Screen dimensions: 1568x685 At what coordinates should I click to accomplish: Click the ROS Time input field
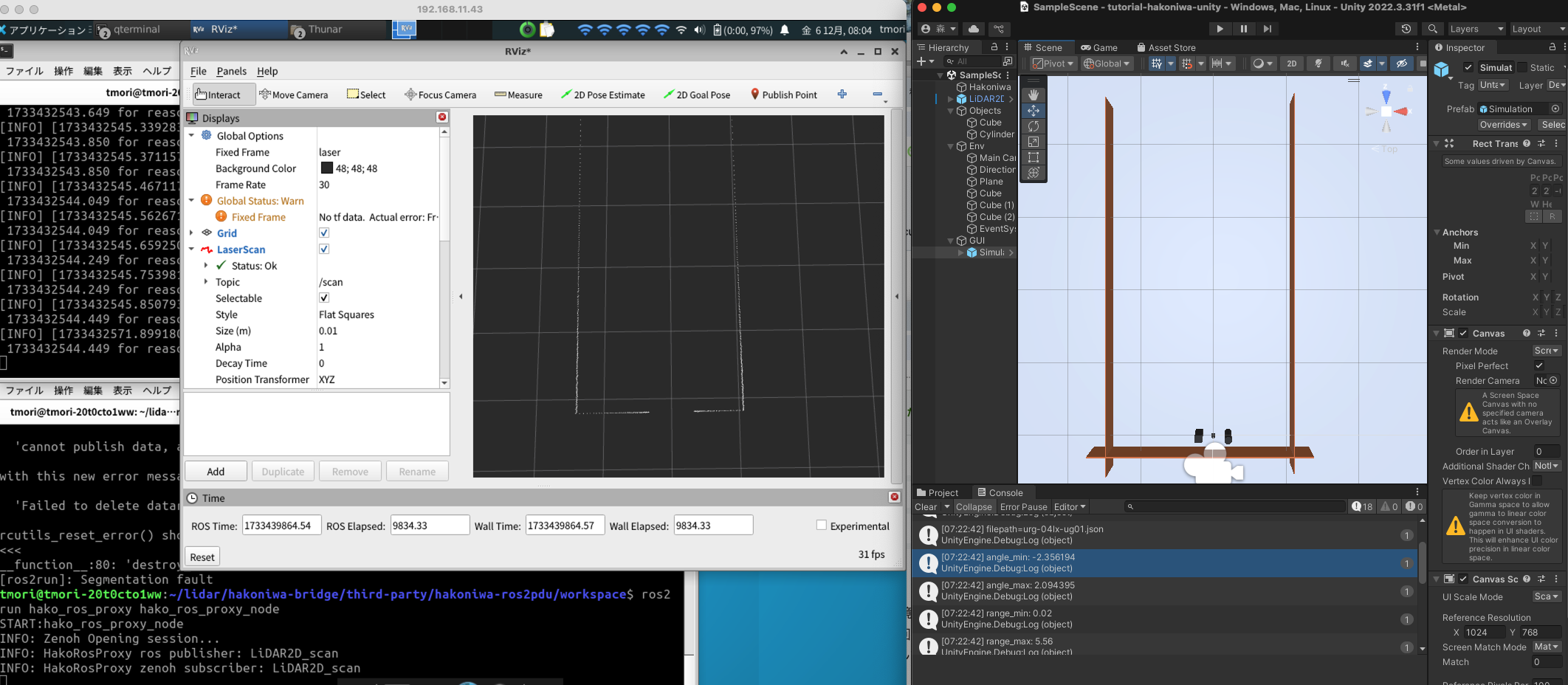pos(281,525)
